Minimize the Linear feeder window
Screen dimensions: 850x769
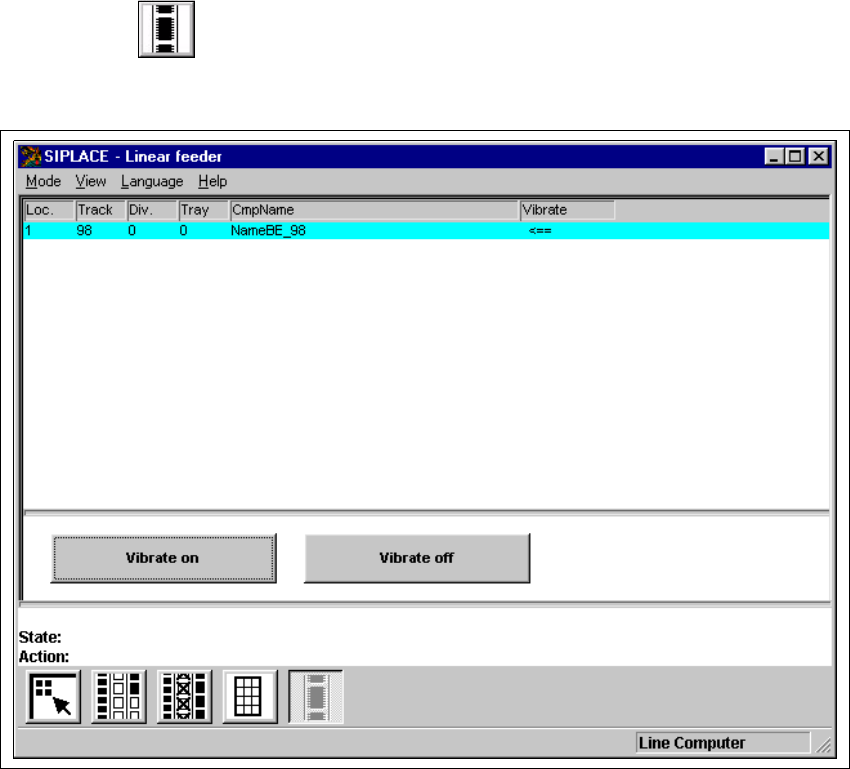coord(774,157)
